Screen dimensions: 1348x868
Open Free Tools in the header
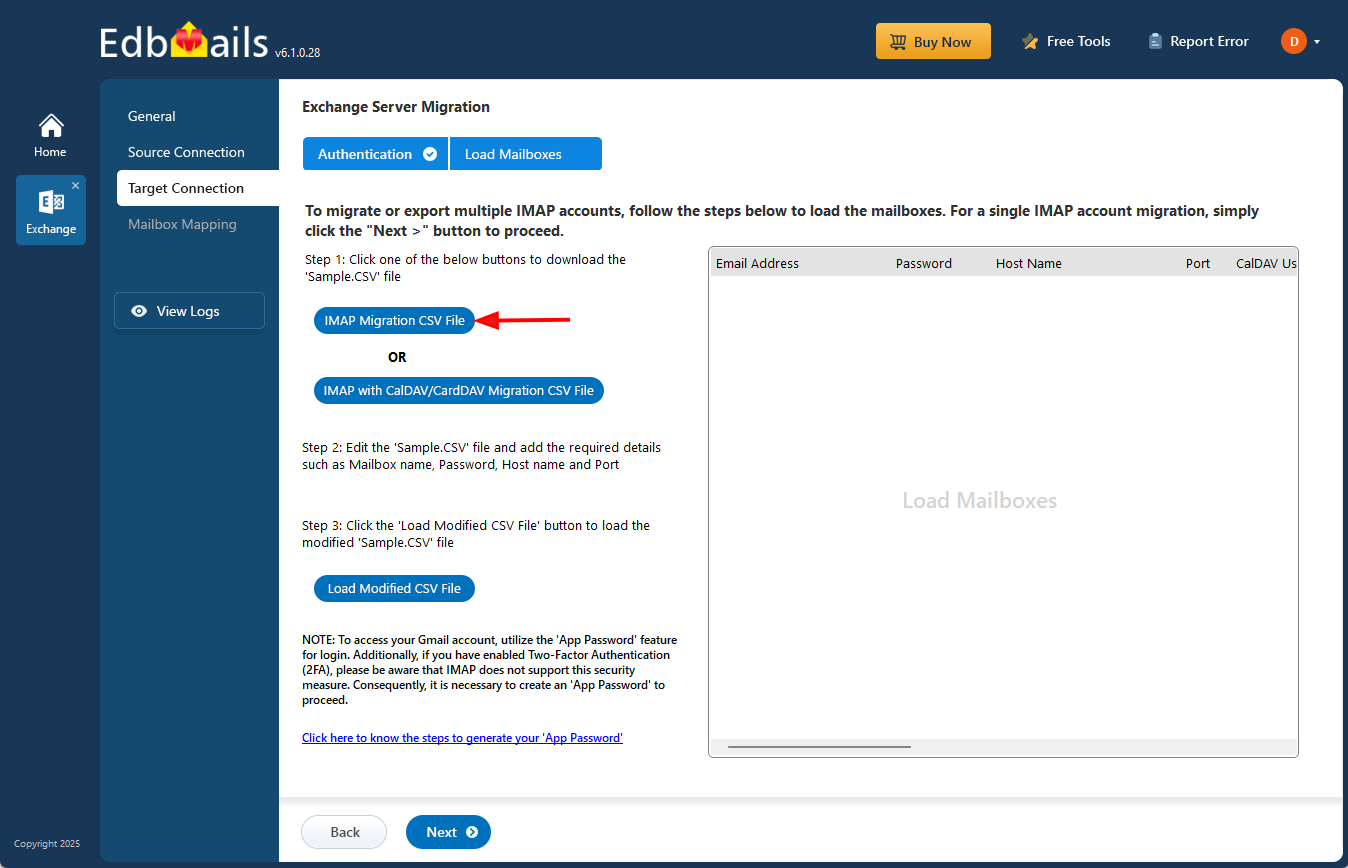1066,42
